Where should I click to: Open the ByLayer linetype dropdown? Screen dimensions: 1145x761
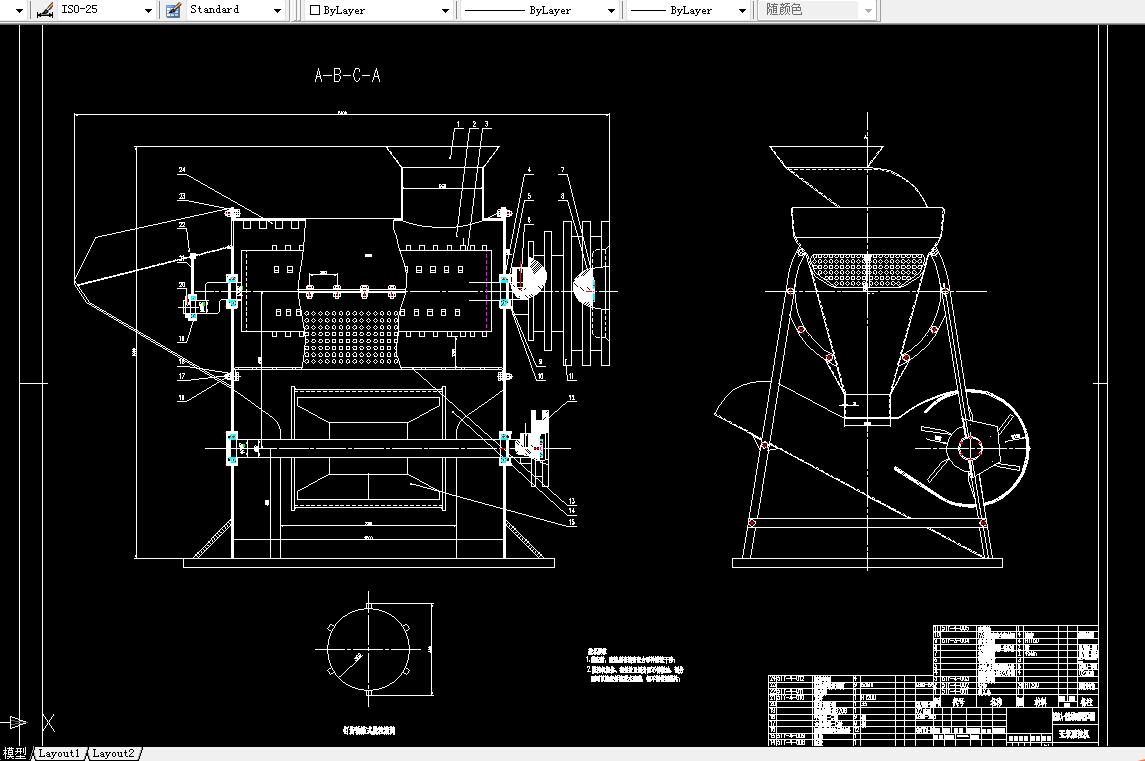point(611,10)
